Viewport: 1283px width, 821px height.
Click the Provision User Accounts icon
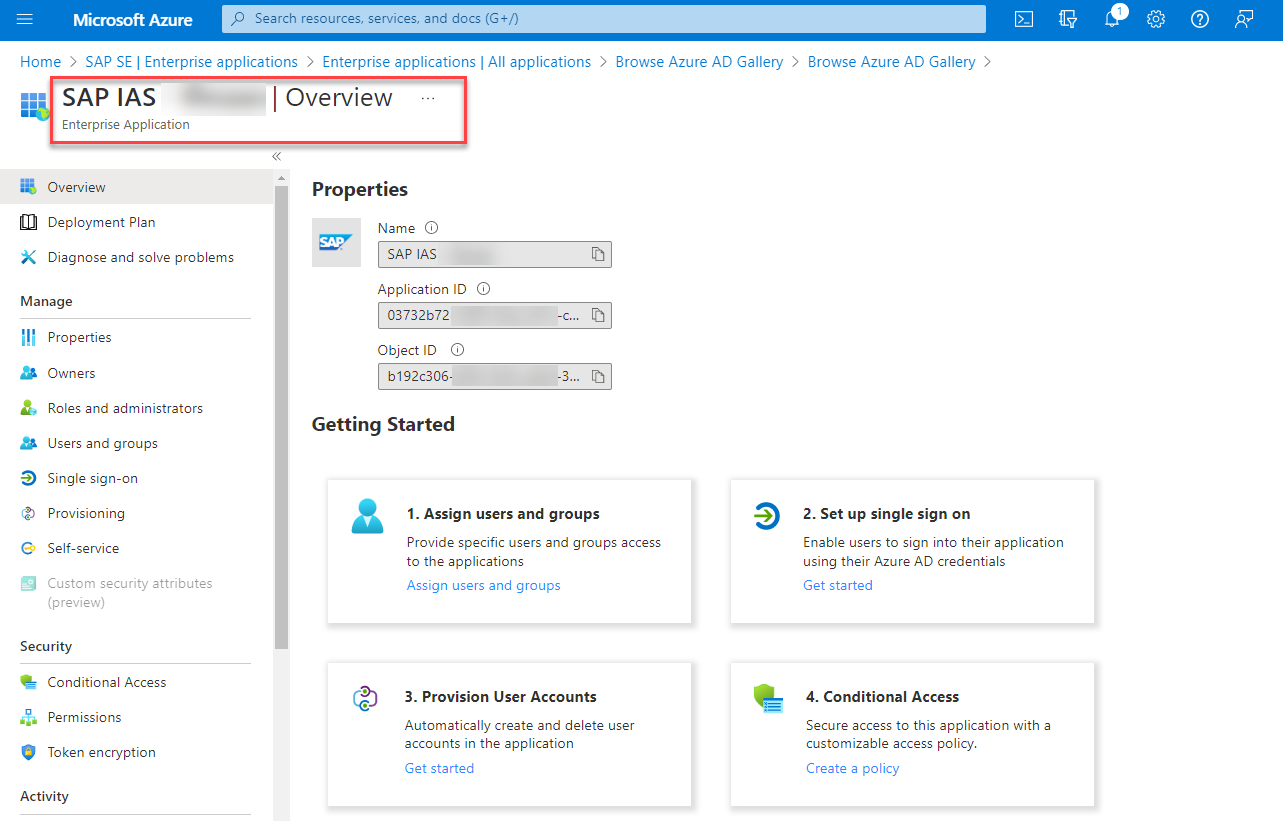(365, 699)
